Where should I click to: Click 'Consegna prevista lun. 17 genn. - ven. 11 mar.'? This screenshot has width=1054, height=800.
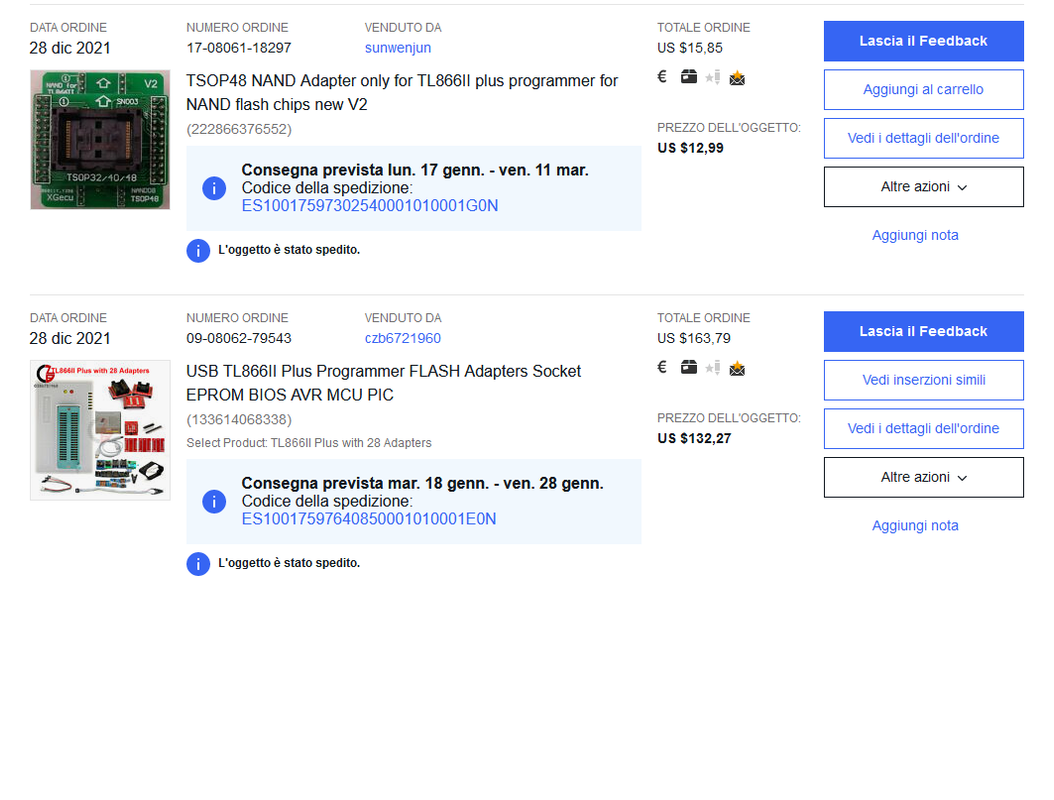tap(415, 170)
